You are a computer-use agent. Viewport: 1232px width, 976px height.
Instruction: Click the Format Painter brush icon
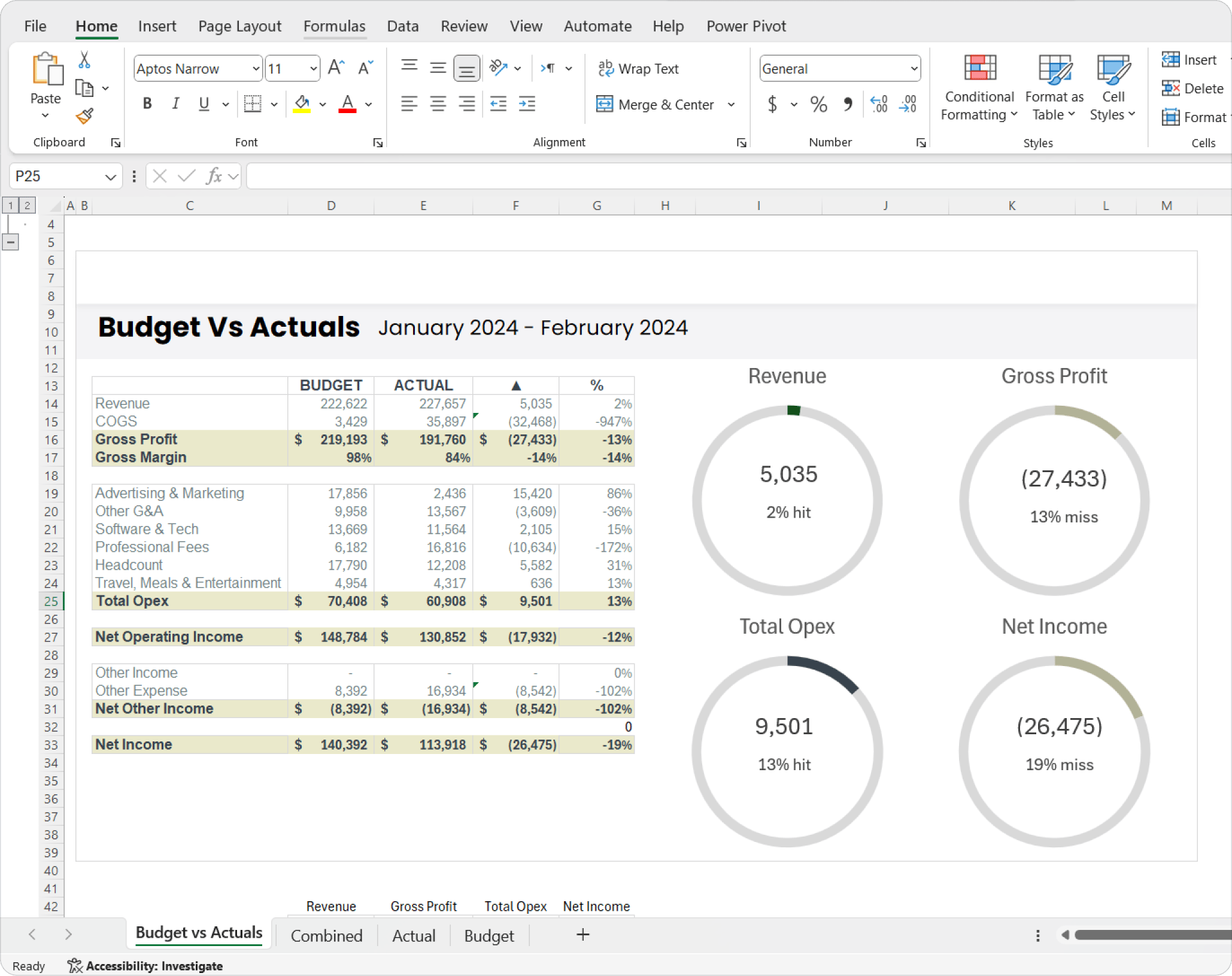pyautogui.click(x=84, y=116)
